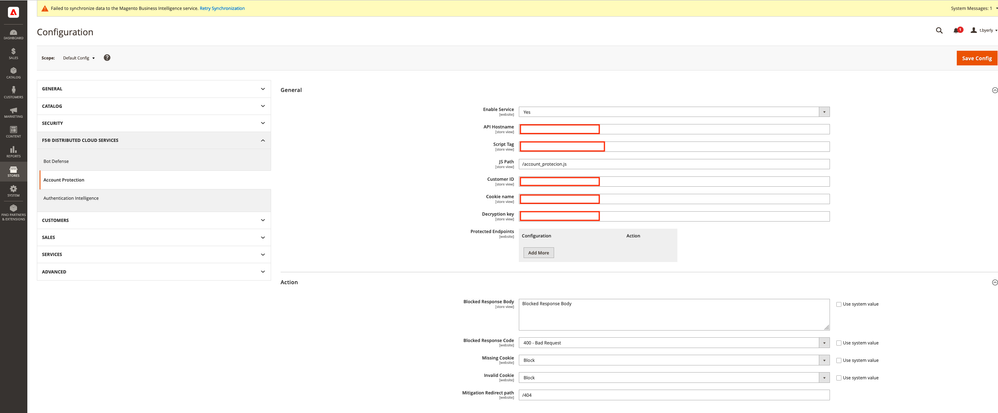Select the Authentication Intelligence tab

154,199
